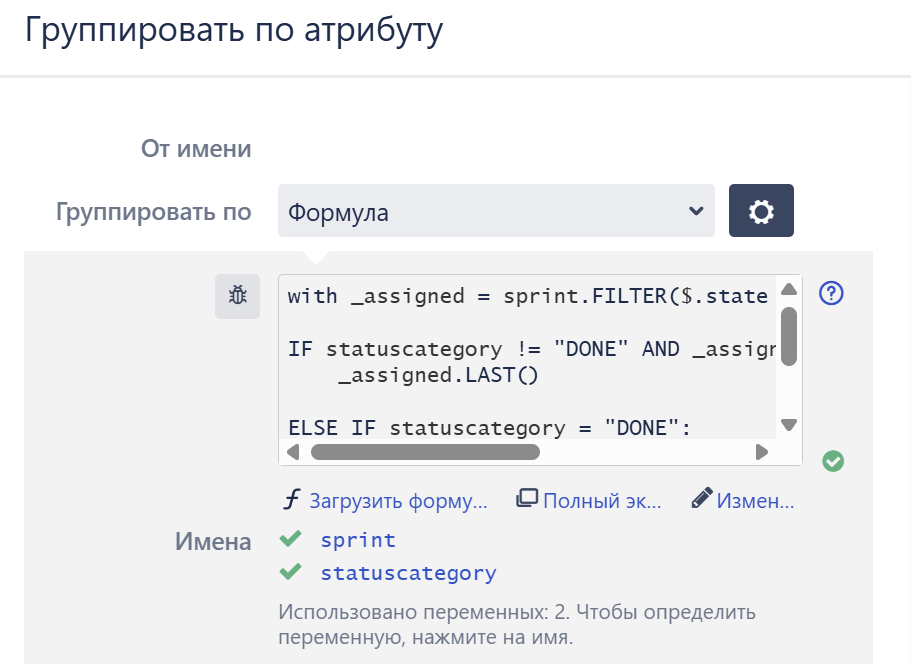Open the Группировать по dropdown
The width and height of the screenshot is (911, 666).
495,211
